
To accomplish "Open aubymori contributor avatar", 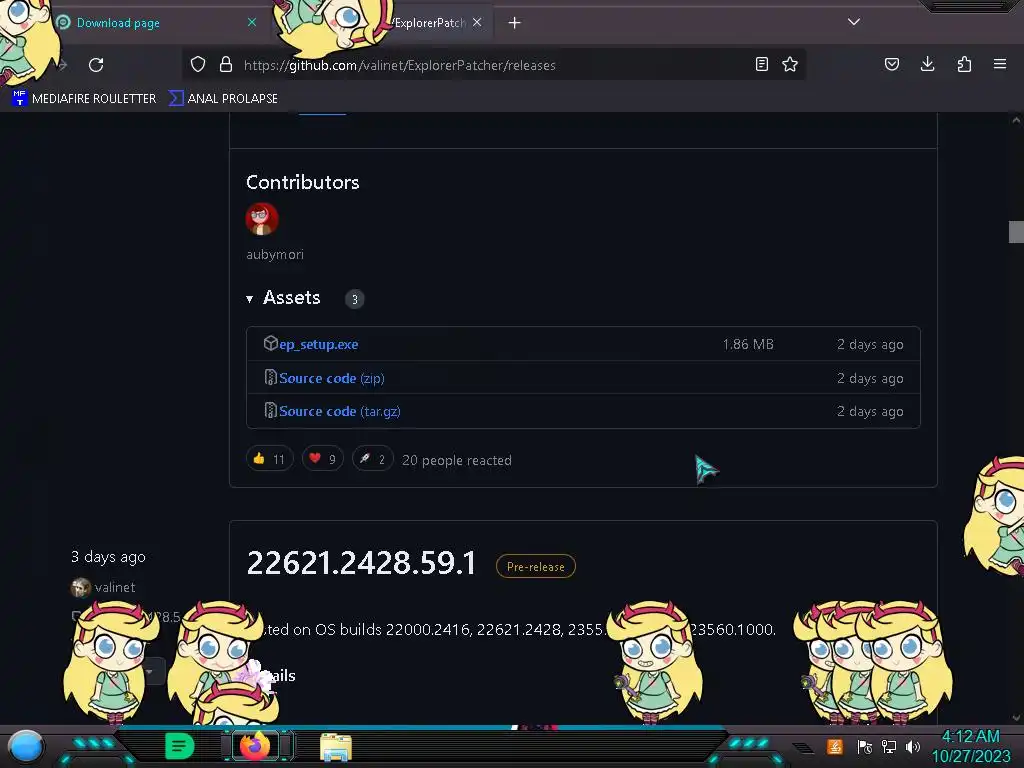I will [262, 219].
